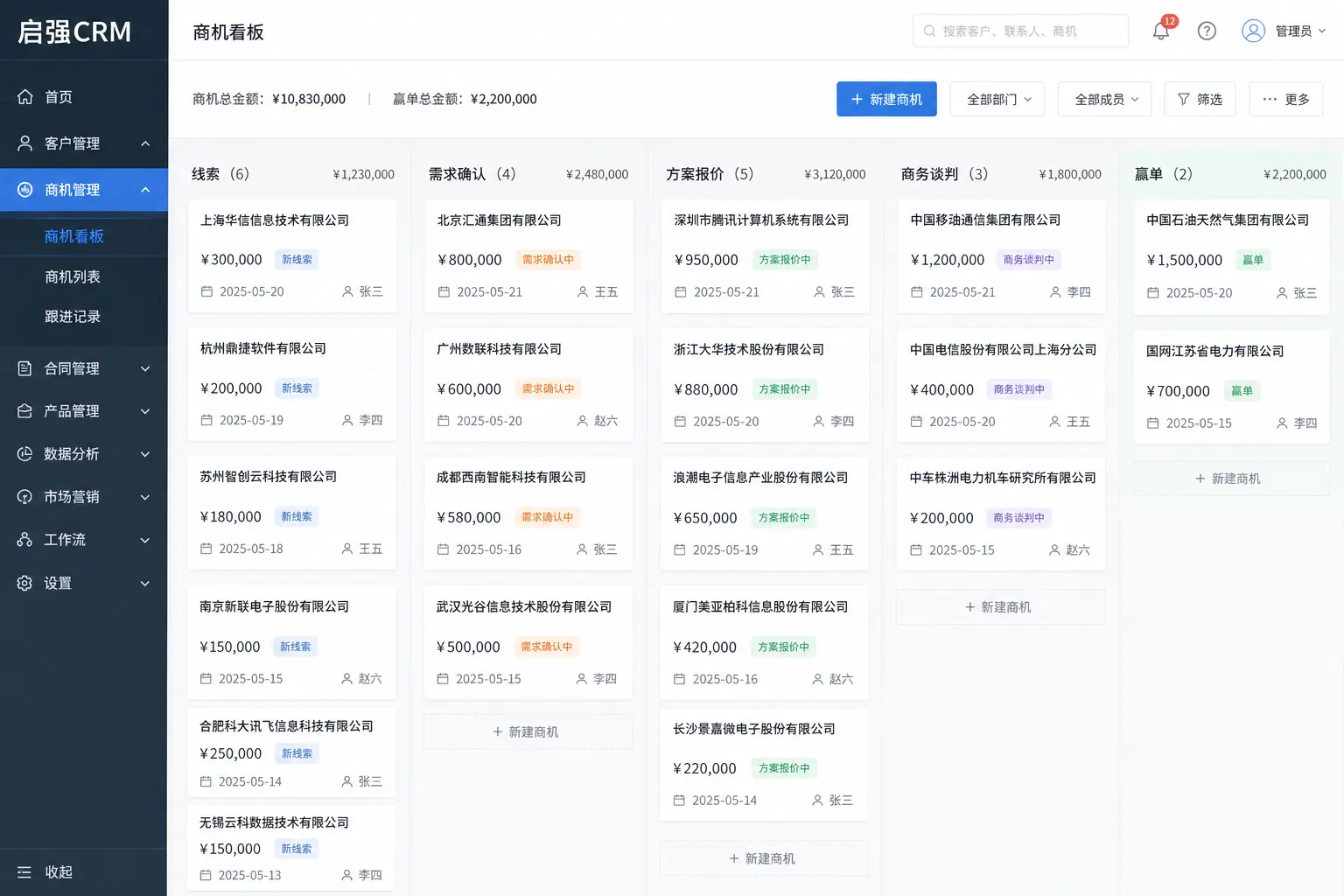Click calendar icon on 上海华信信息技术 card
1344x896 pixels.
[206, 291]
